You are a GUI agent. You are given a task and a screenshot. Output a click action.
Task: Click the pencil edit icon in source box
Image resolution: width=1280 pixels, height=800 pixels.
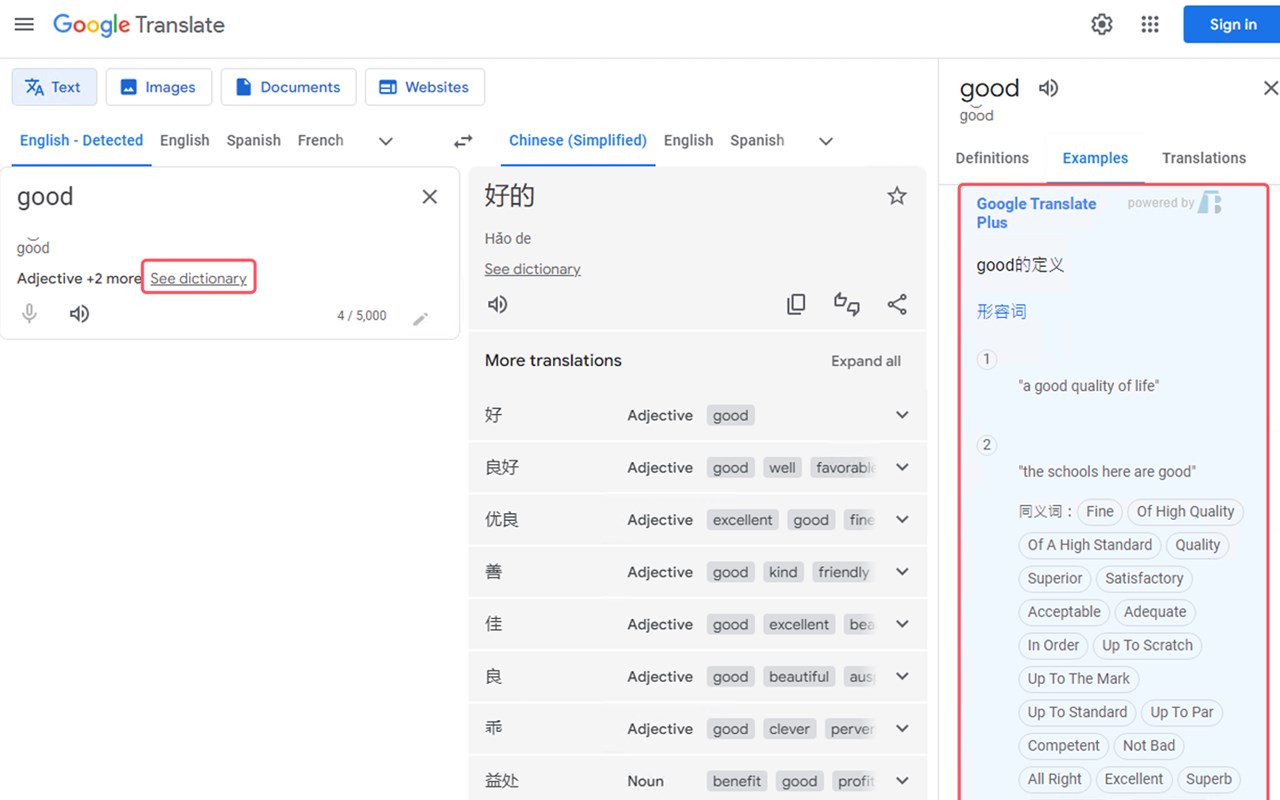tap(421, 318)
